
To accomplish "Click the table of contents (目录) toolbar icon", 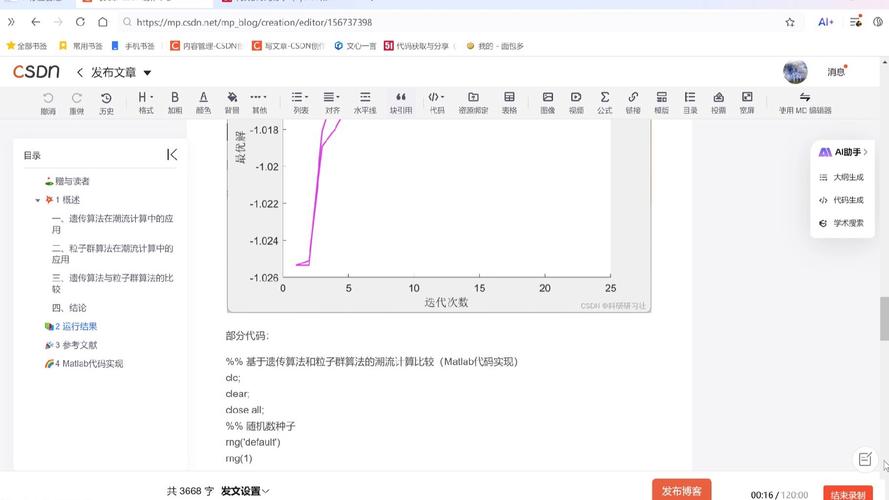I will point(690,103).
